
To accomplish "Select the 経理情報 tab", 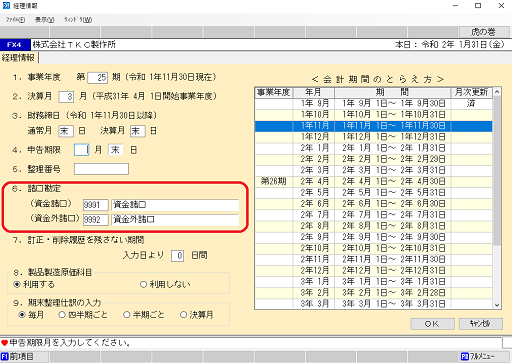I will pos(18,58).
